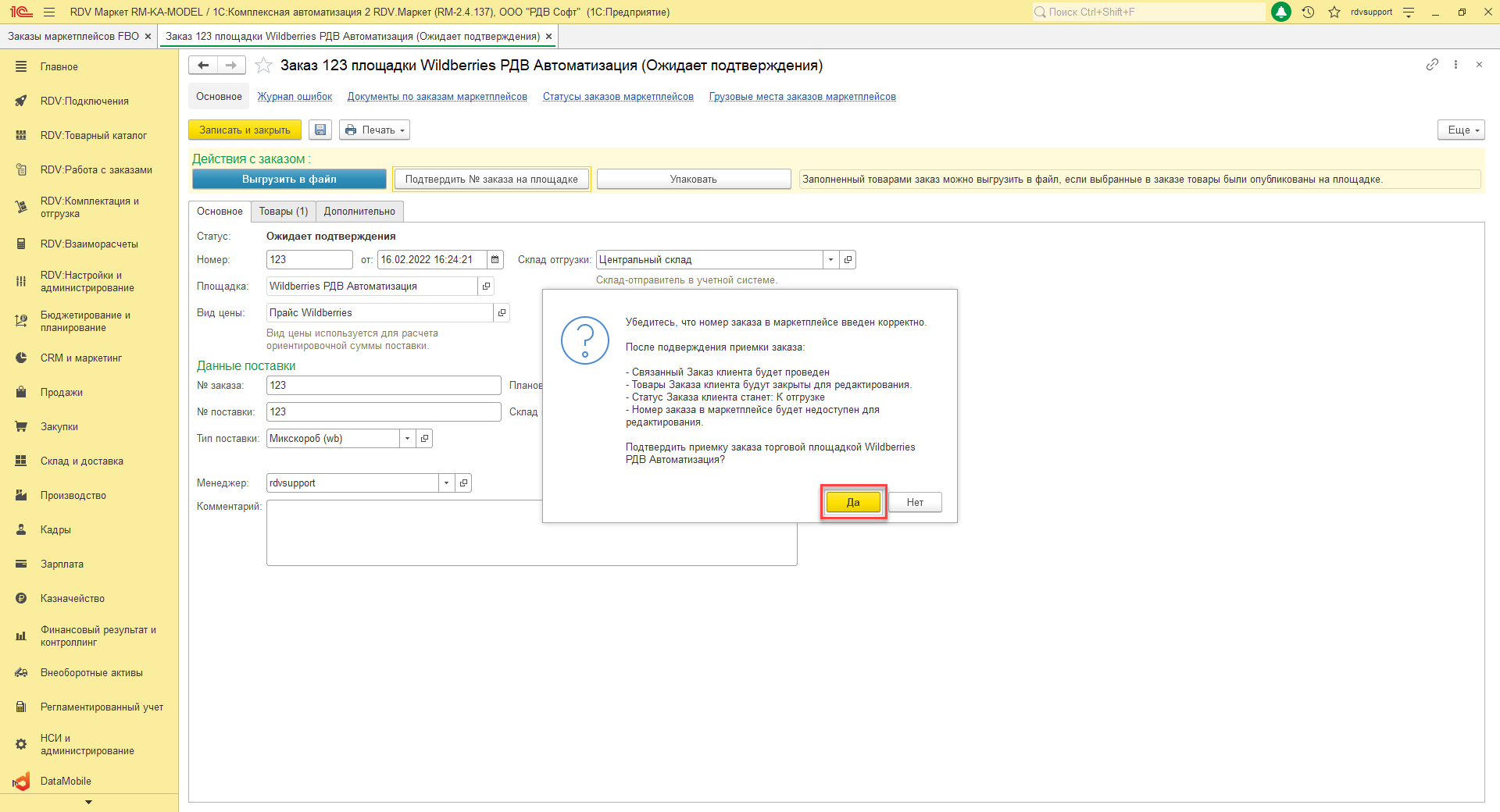This screenshot has width=1500, height=812.
Task: Open Статусы заказов маркетплейсов link
Action: coord(618,97)
